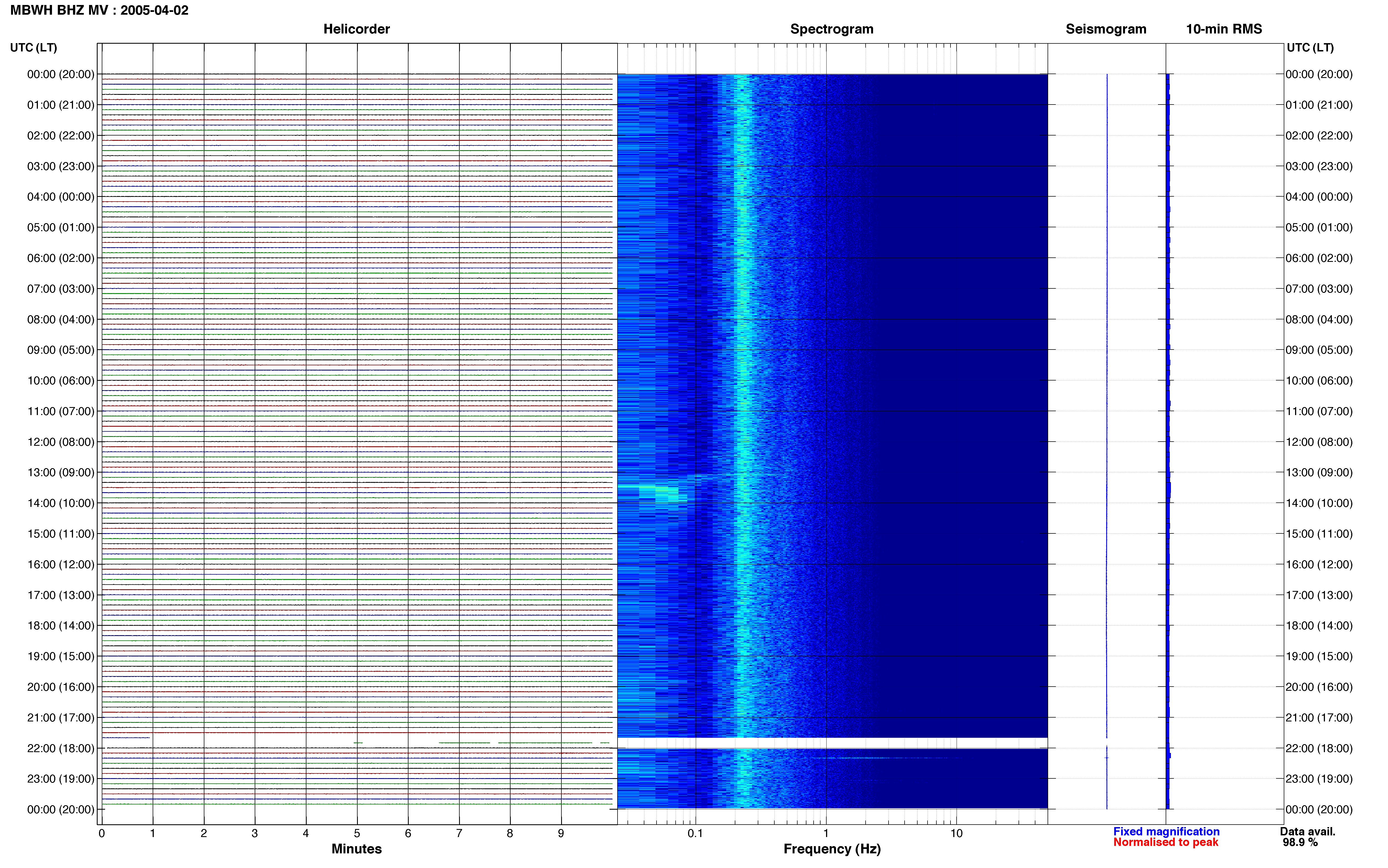Click the 10 tick on the frequency axis

coord(956,833)
